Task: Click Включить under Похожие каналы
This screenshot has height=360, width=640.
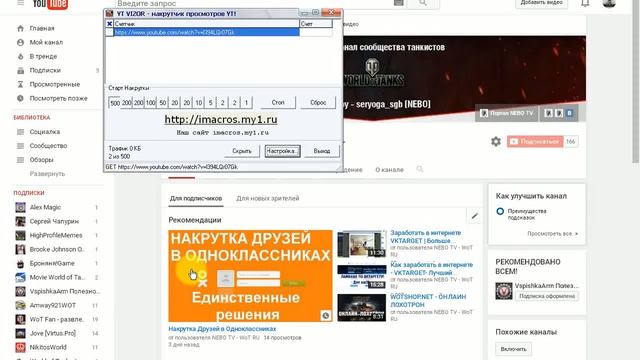Action: click(513, 349)
